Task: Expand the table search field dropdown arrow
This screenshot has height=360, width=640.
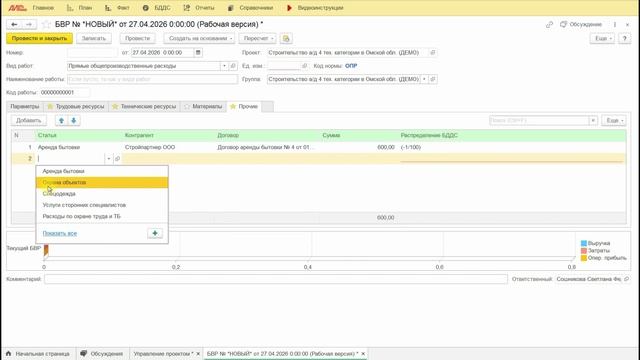Action: tap(593, 120)
